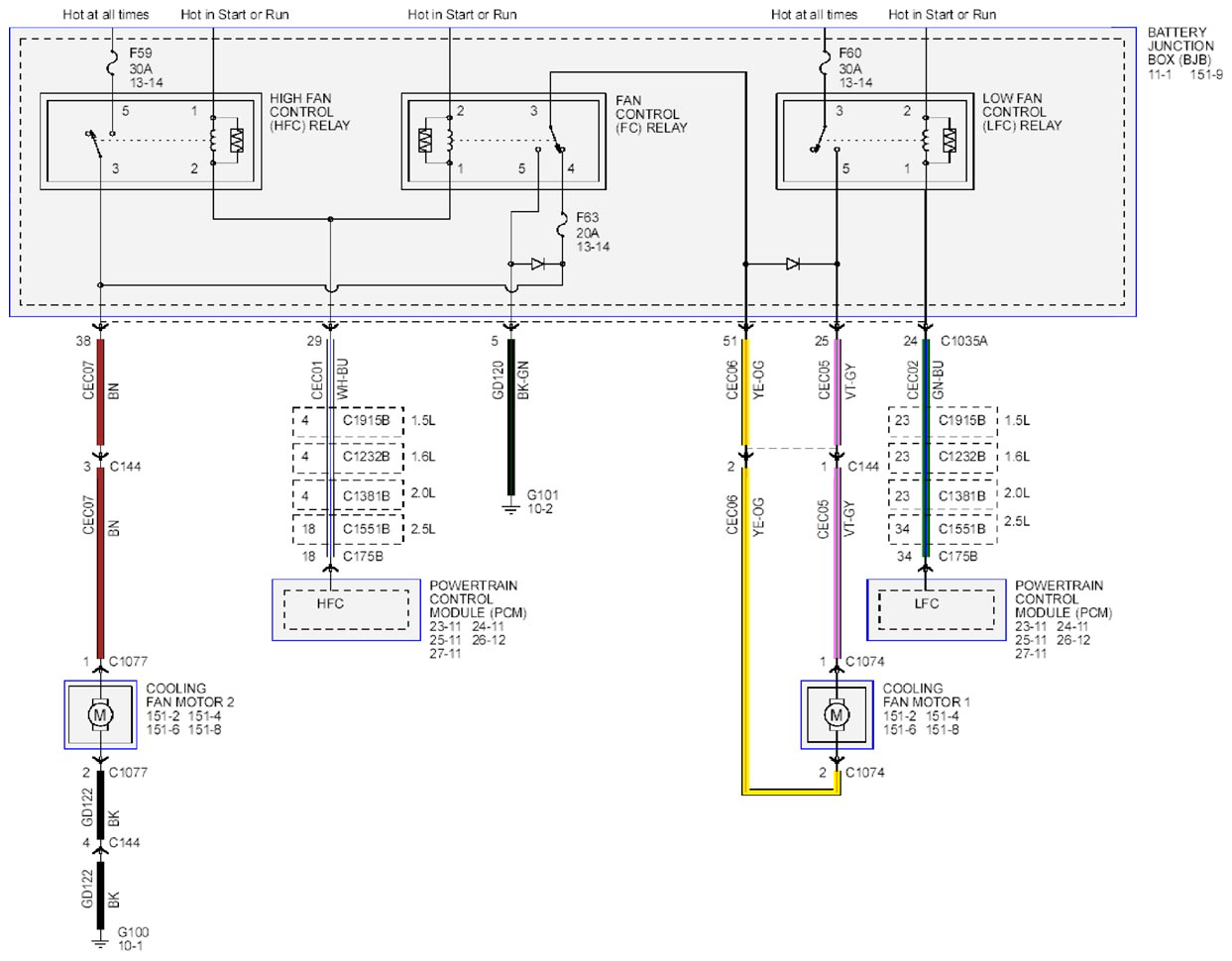Screen dimensions: 1232x961
Task: Click the G100 ground symbol
Action: [100, 942]
